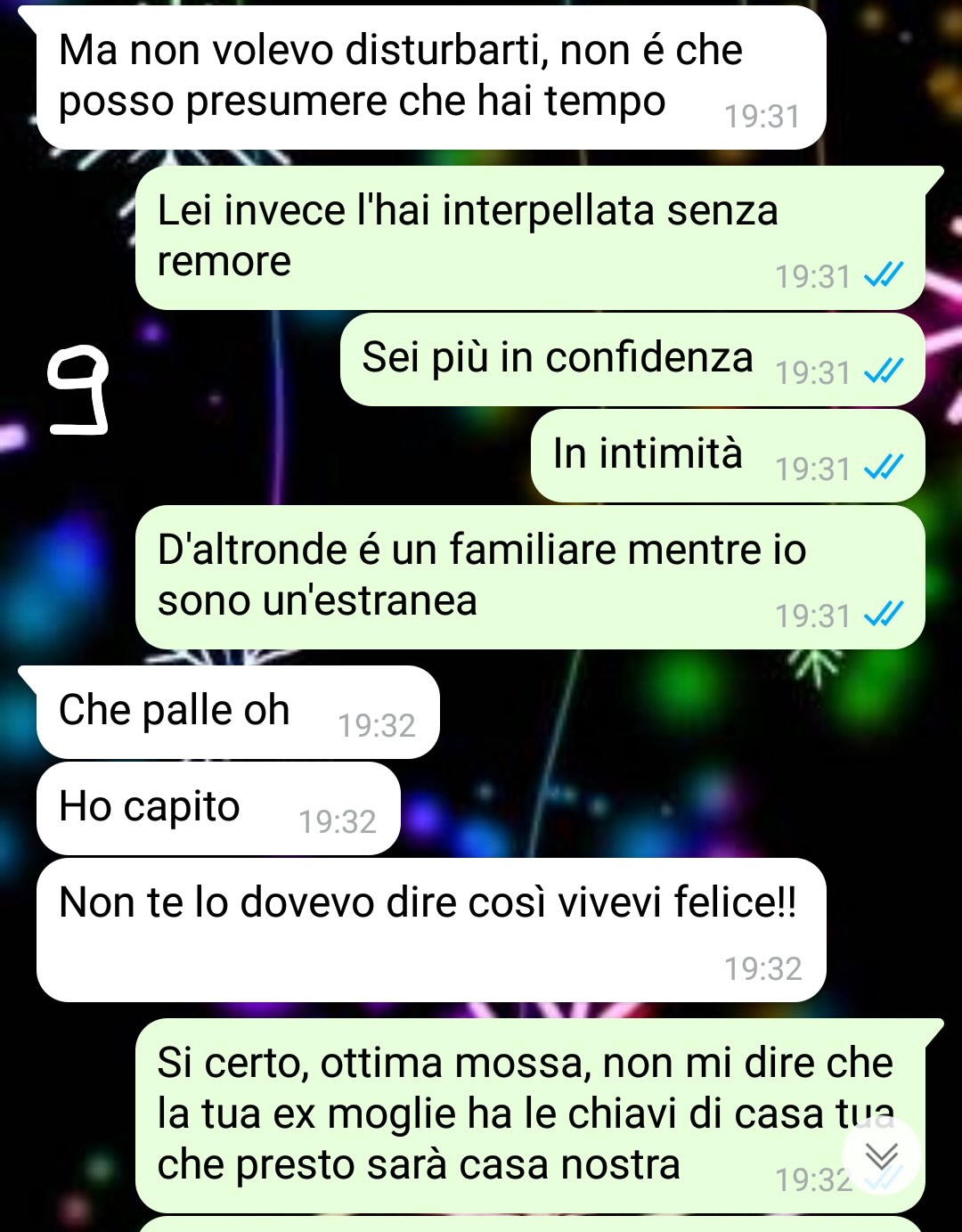Tap 'Lei invece l'hai interpellata senza remore' bubble
This screenshot has width=962, height=1232.
[530, 238]
